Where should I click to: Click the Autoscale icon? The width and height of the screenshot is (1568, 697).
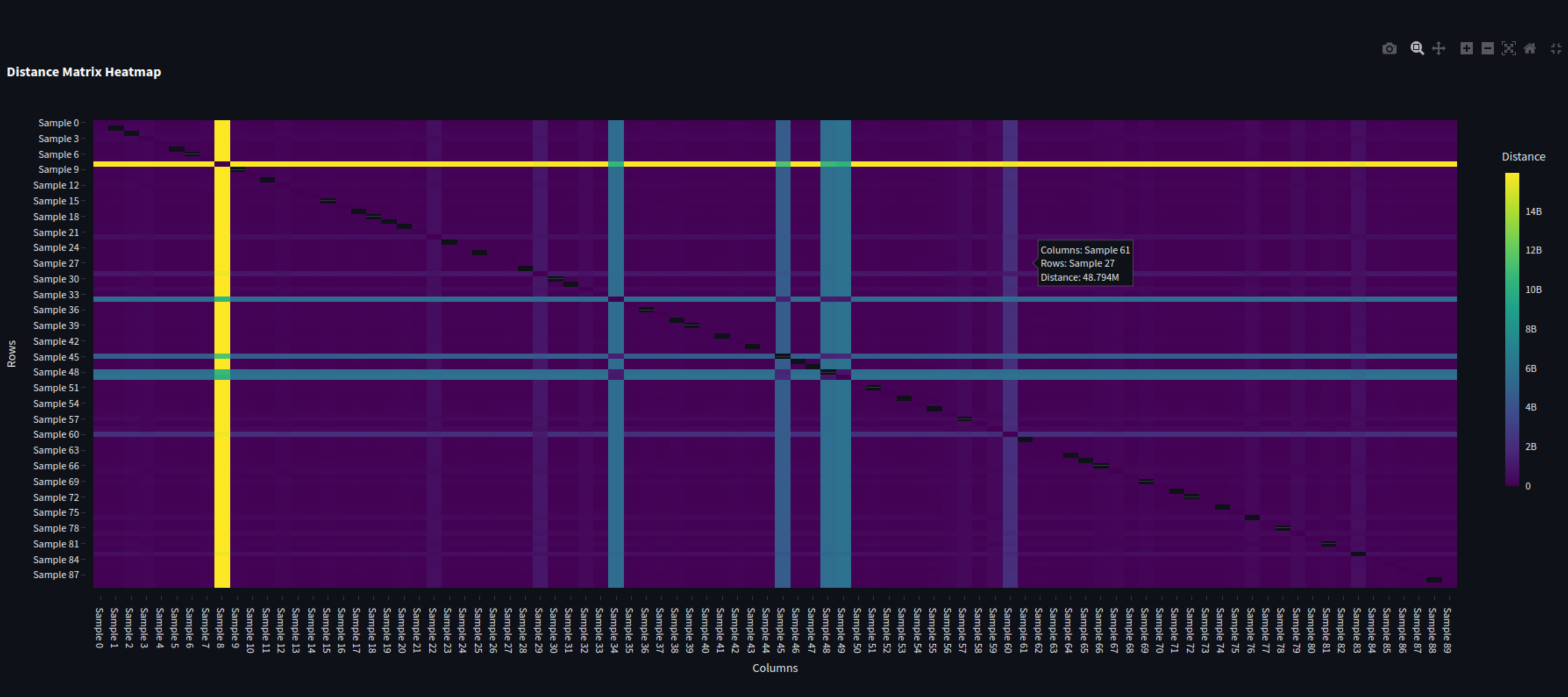(1508, 49)
